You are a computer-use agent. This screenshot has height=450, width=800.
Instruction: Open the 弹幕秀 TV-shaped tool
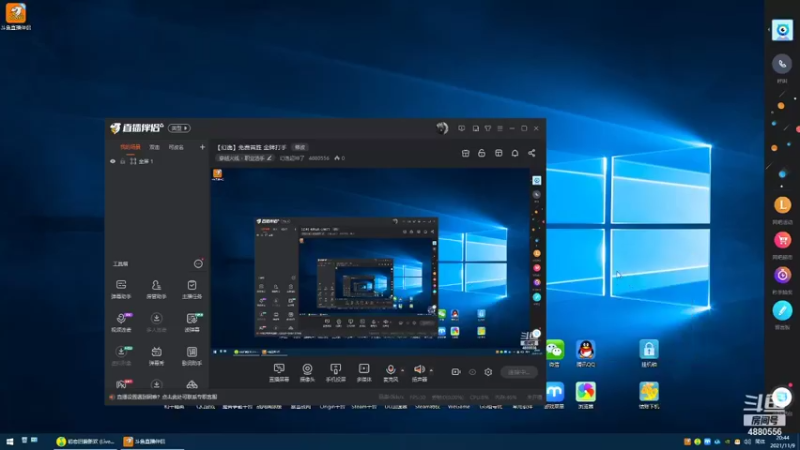pyautogui.click(x=156, y=356)
